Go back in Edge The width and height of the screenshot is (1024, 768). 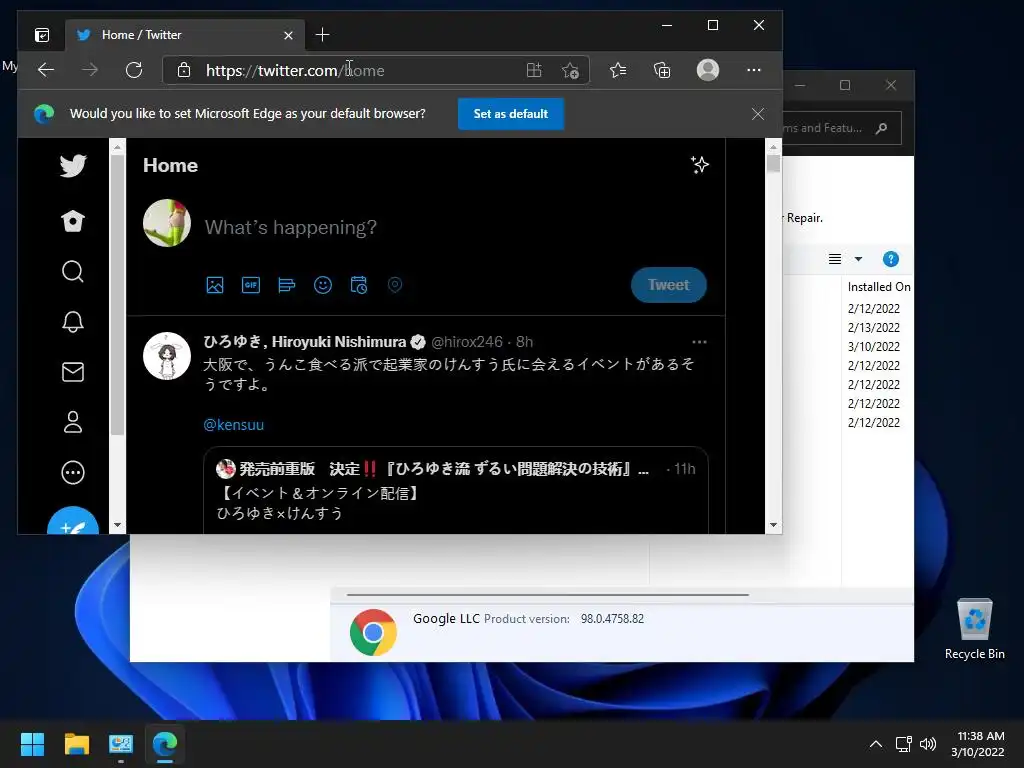coord(46,70)
